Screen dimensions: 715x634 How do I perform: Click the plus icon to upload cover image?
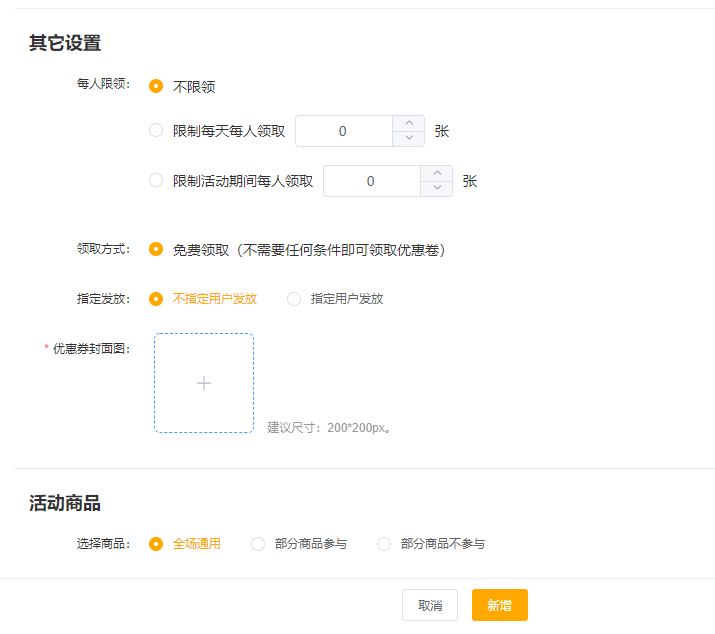[x=204, y=383]
